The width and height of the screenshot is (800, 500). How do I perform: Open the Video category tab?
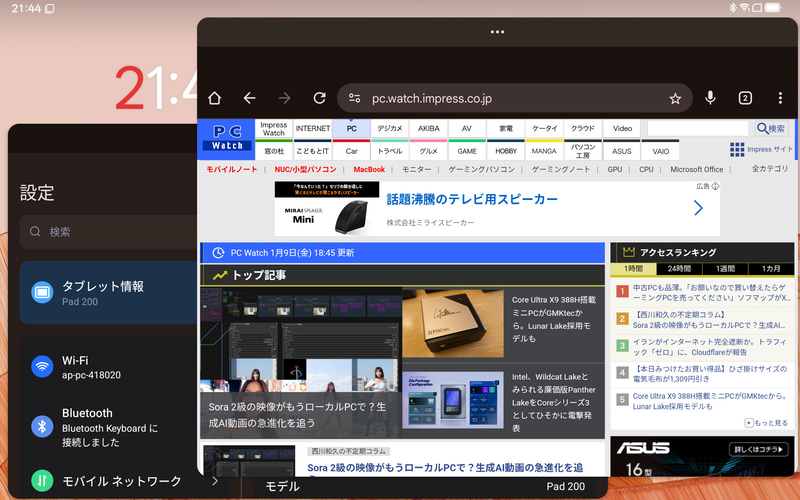[622, 129]
